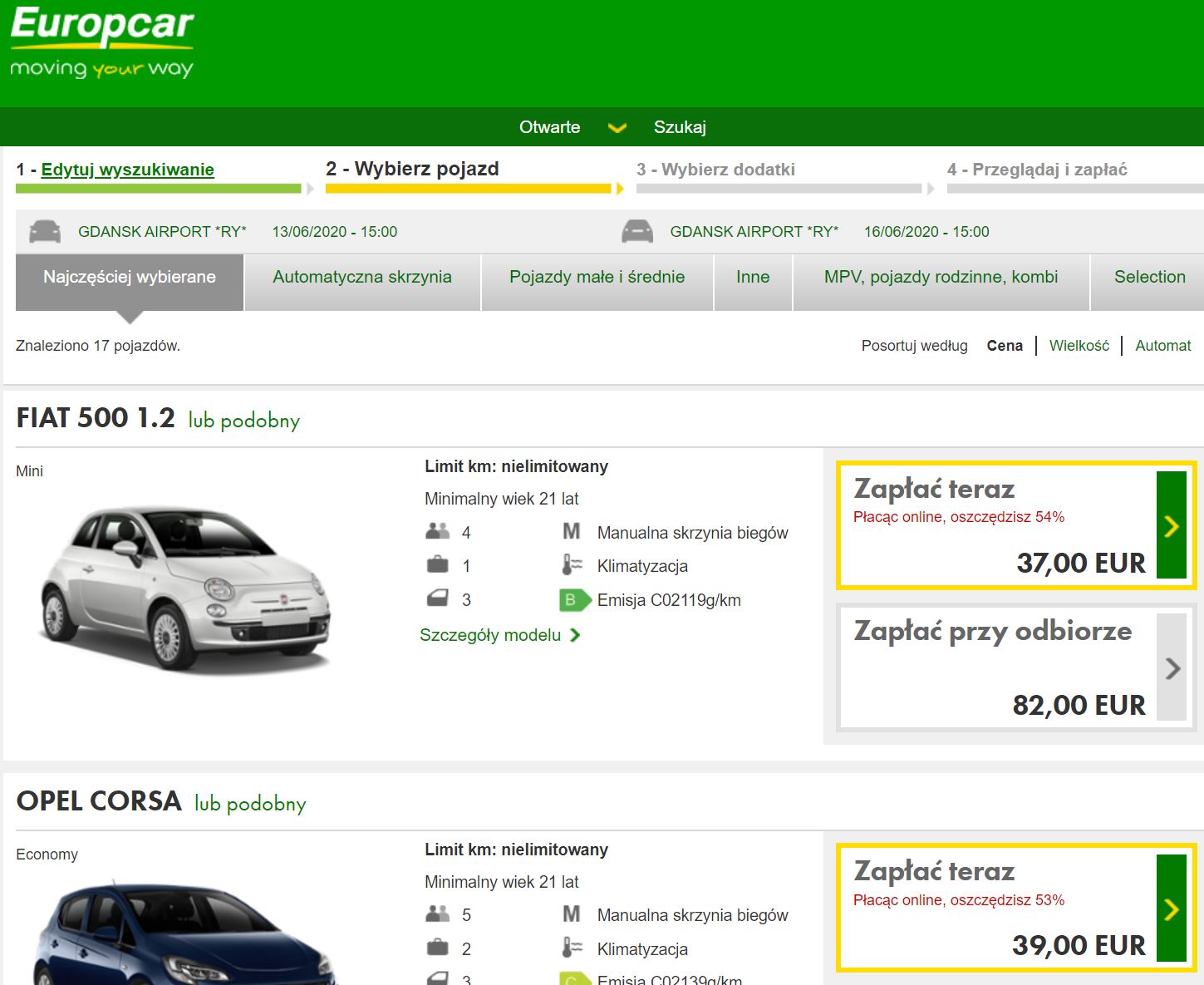The image size is (1204, 985).
Task: Click the pickup car icon by Gdansk Airport
Action: coord(45,231)
